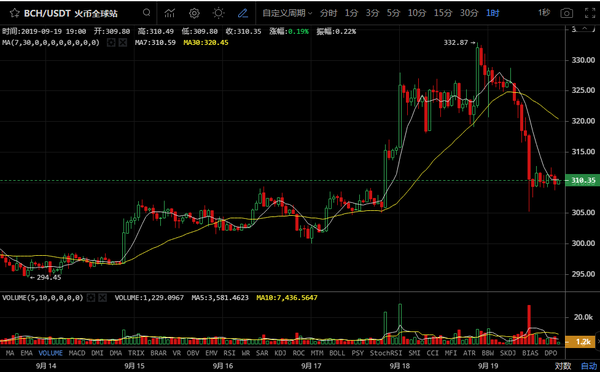Image resolution: width=600 pixels, height=372 pixels.
Task: Select the BOLL indicator
Action: pyautogui.click(x=337, y=353)
